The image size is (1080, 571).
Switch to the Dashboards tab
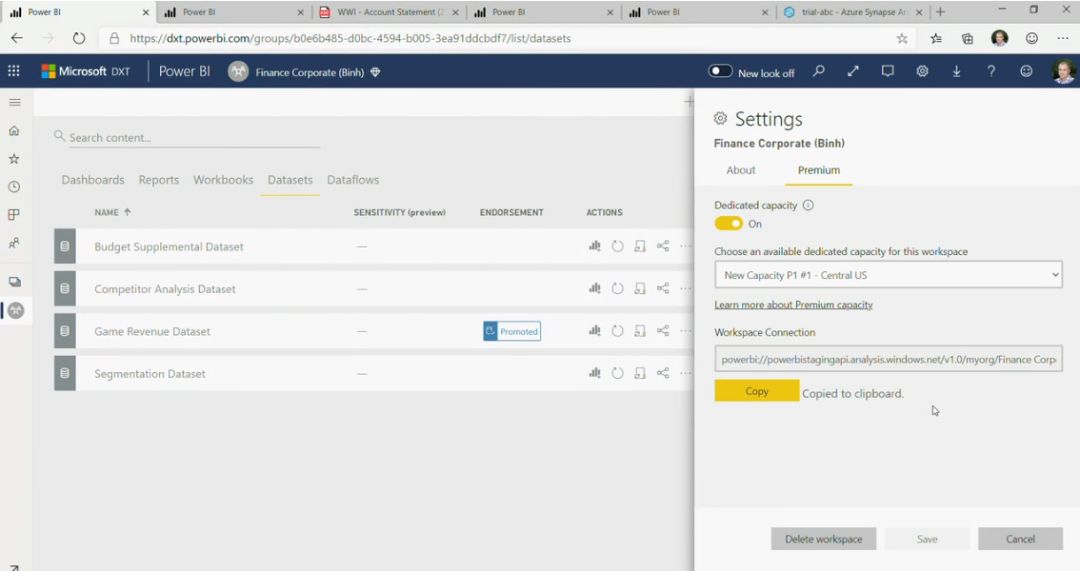click(93, 180)
